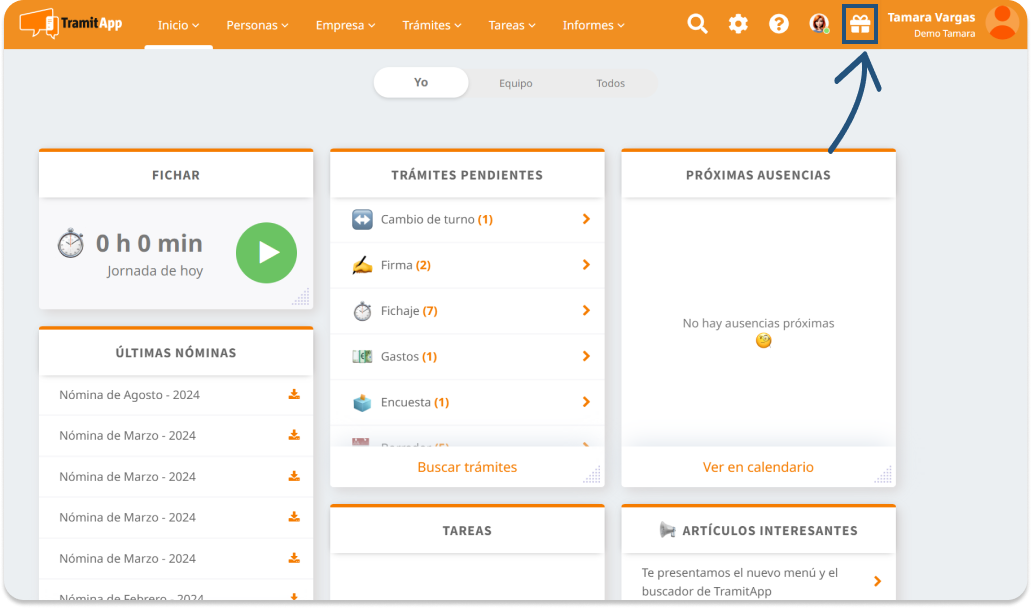Screen dimensions: 1032x608
Task: Open pending Firma (2) item
Action: (467, 265)
